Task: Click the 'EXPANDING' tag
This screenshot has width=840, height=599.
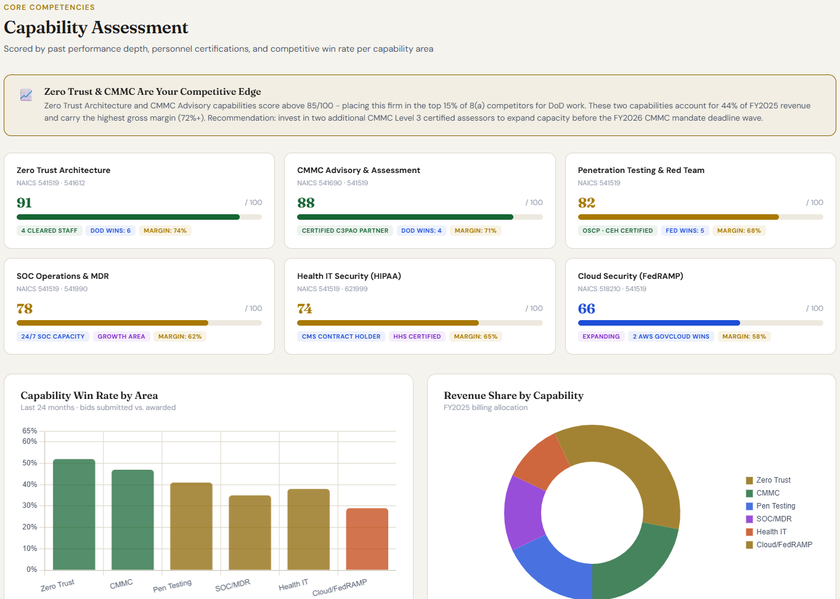Action: pos(601,336)
